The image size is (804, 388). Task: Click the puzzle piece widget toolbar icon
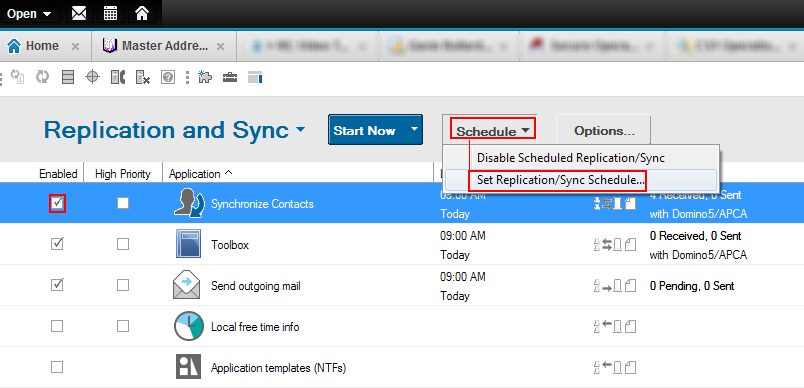(x=205, y=77)
